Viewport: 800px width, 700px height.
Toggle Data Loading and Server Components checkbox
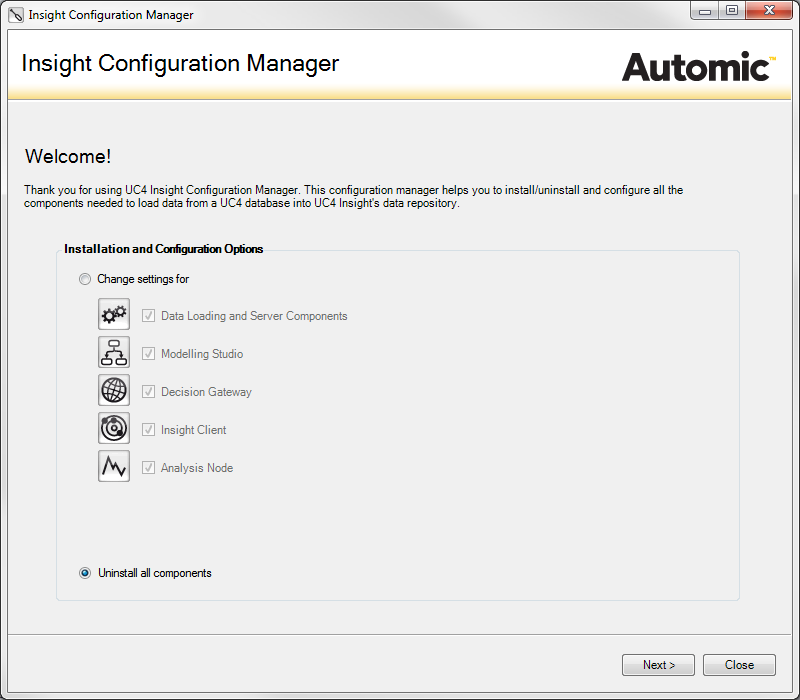pyautogui.click(x=148, y=316)
